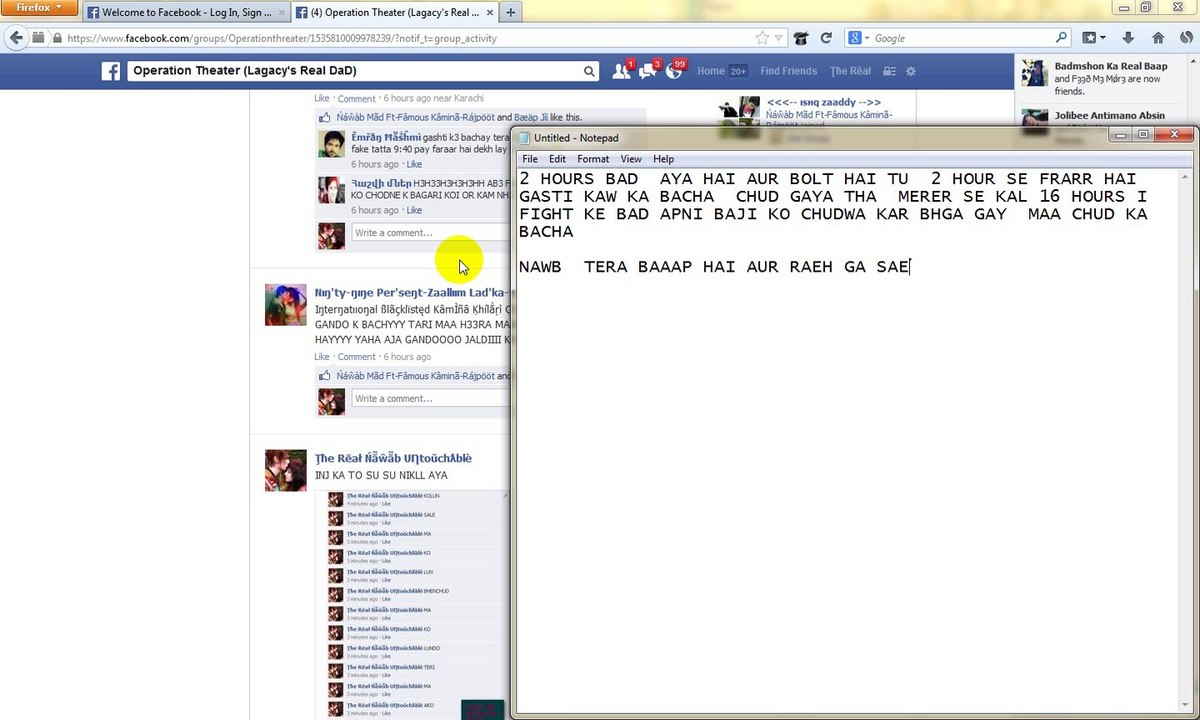1200x720 pixels.
Task: Open the Facebook settings gear icon
Action: 911,71
